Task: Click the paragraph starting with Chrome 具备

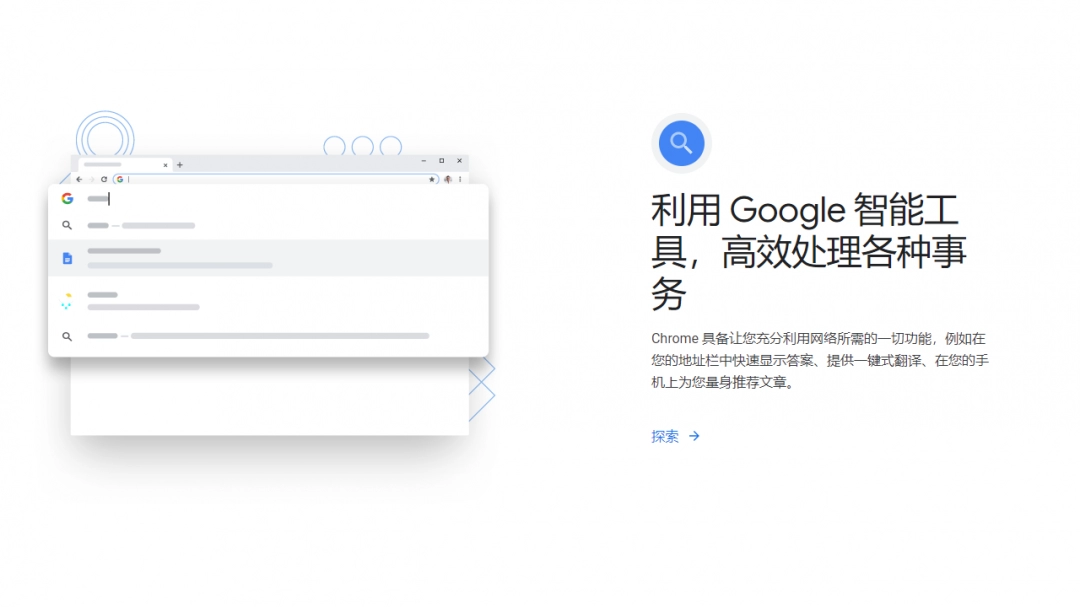Action: click(x=820, y=360)
